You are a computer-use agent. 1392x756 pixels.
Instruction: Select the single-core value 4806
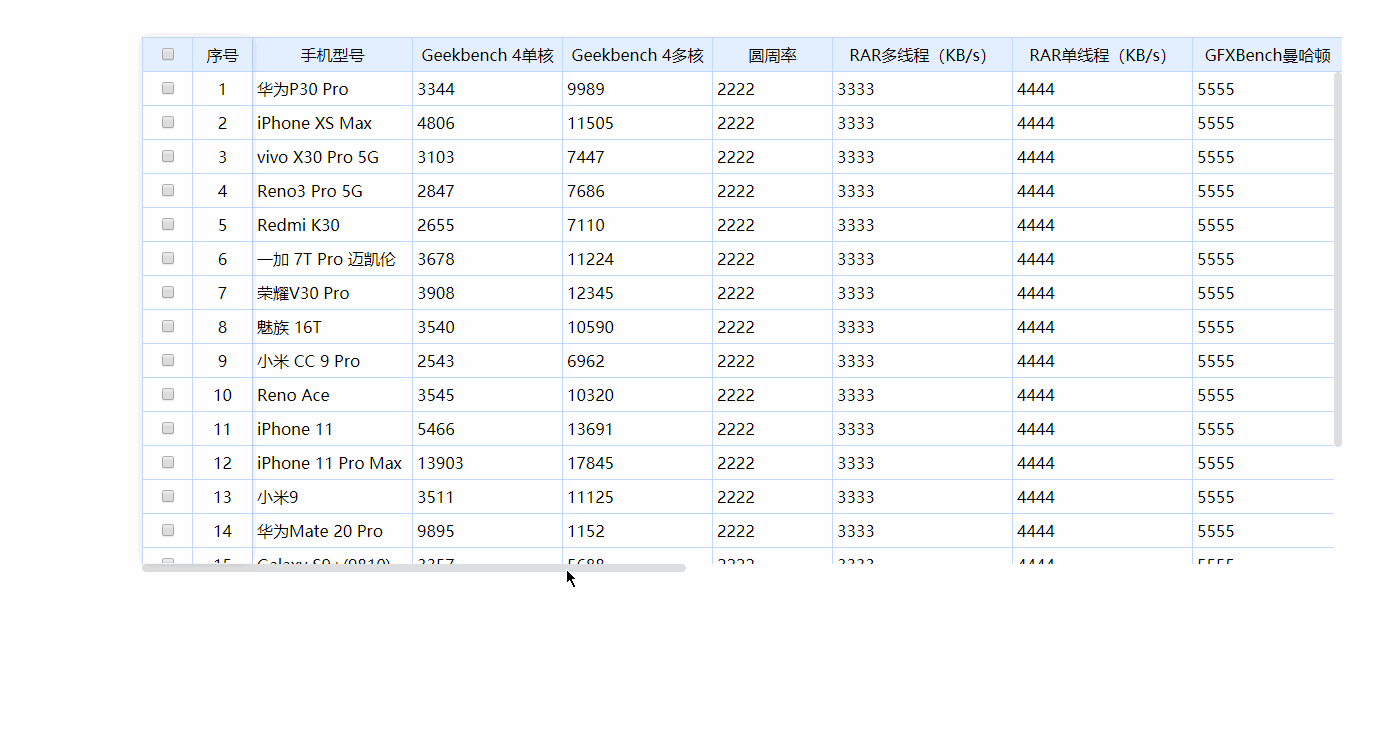[487, 123]
